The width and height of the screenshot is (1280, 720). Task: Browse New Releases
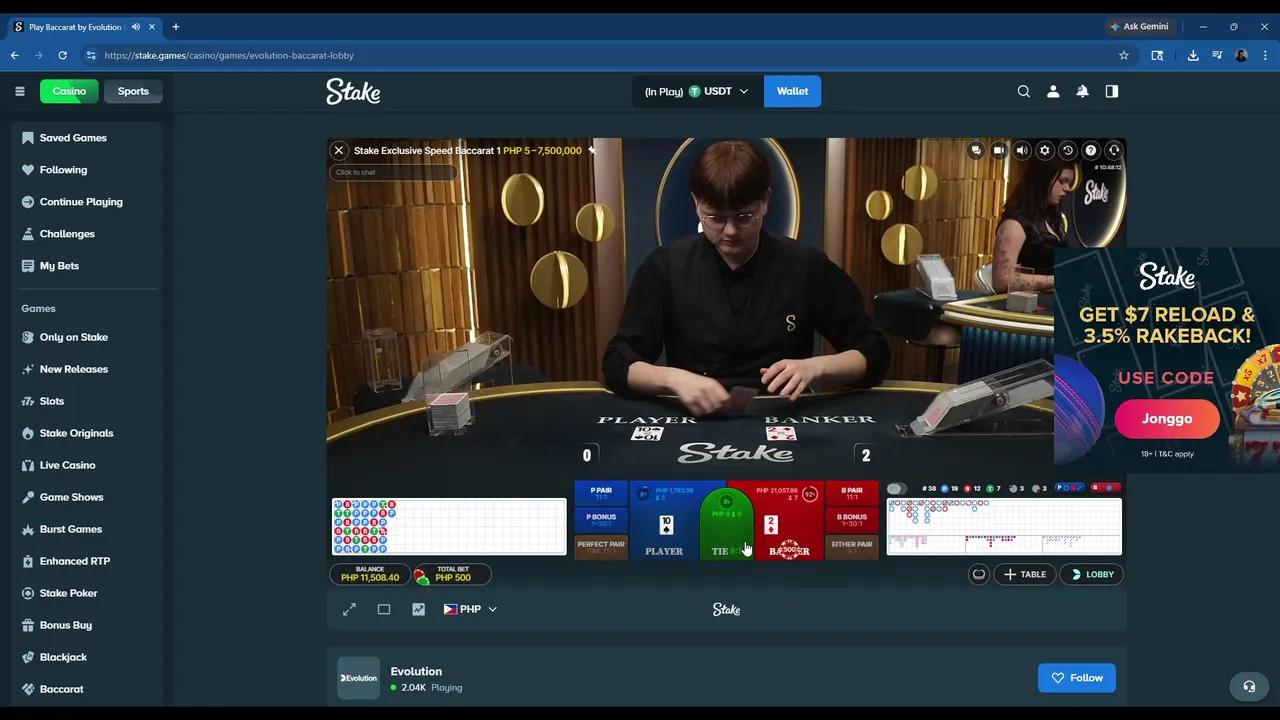[x=87, y=369]
